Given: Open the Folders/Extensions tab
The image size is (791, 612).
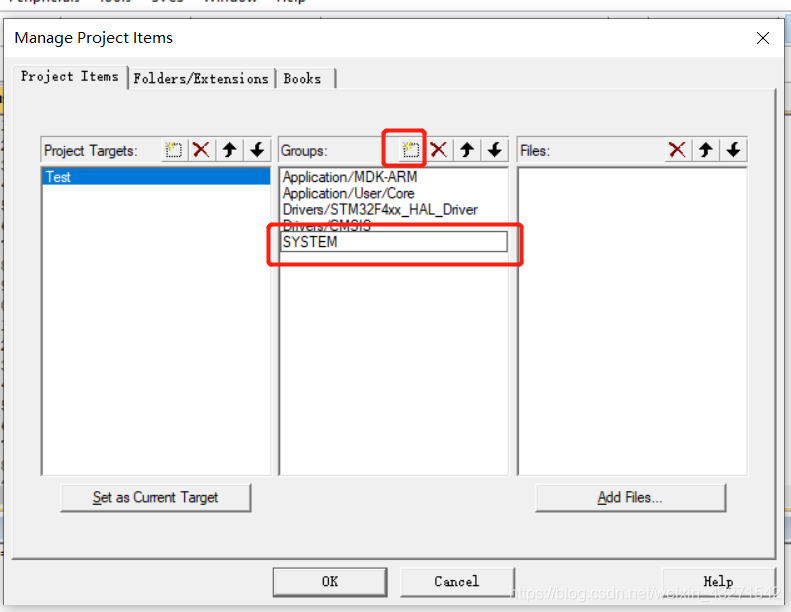Looking at the screenshot, I should point(201,79).
